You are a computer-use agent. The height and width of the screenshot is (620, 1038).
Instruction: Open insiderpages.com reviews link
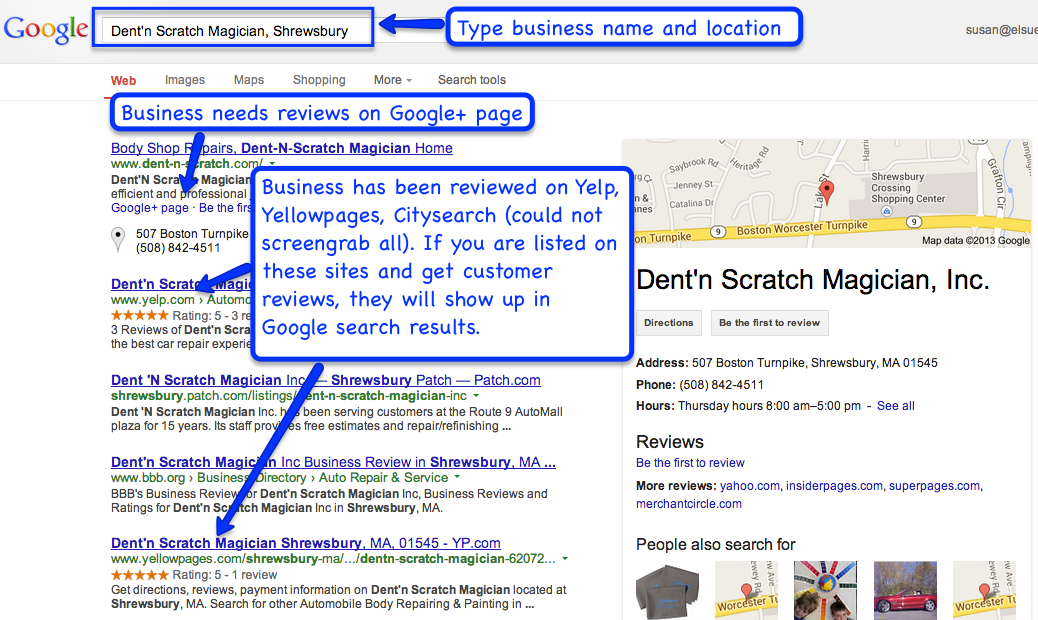click(834, 486)
